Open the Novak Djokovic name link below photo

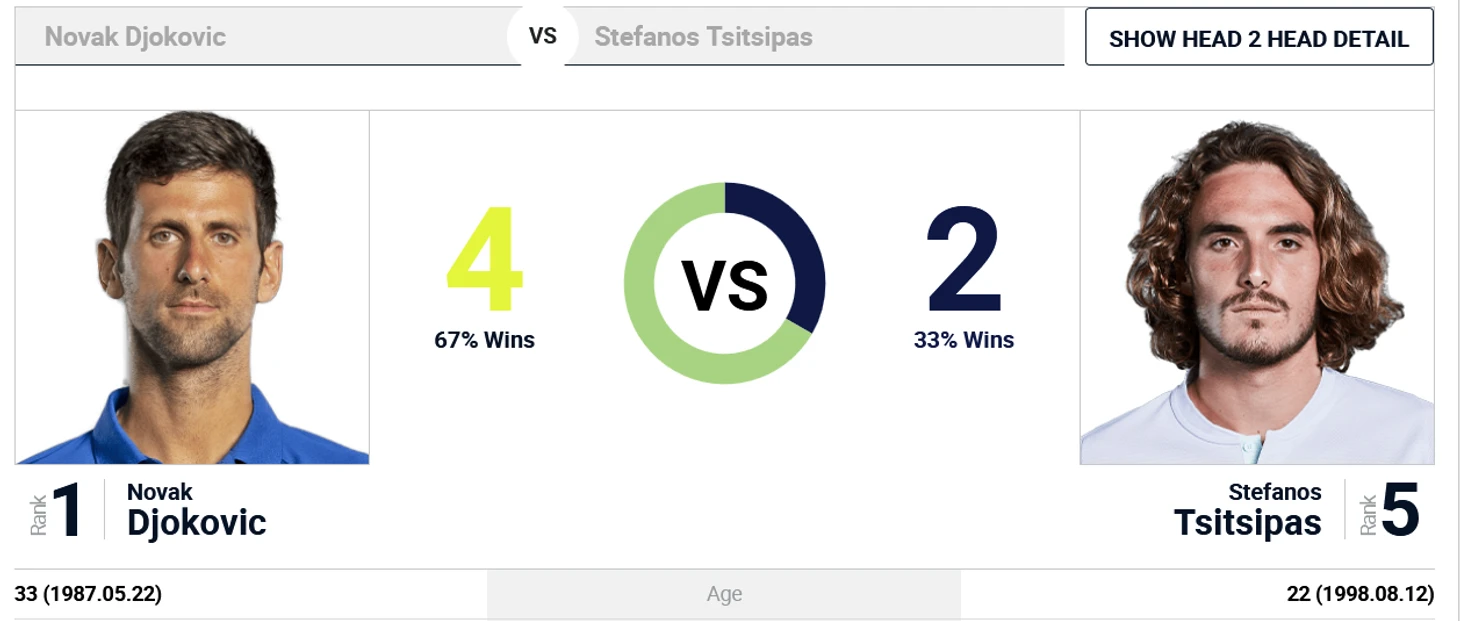197,510
